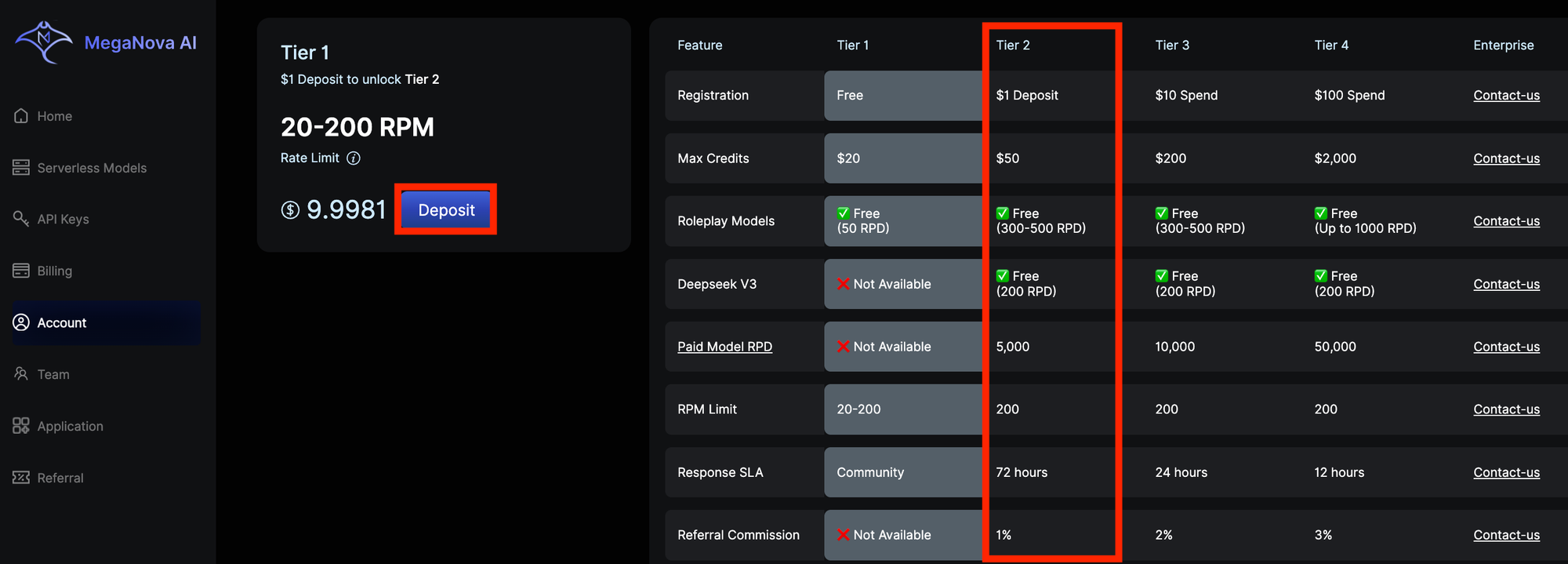Click the Team people icon
The image size is (1568, 564).
click(20, 373)
